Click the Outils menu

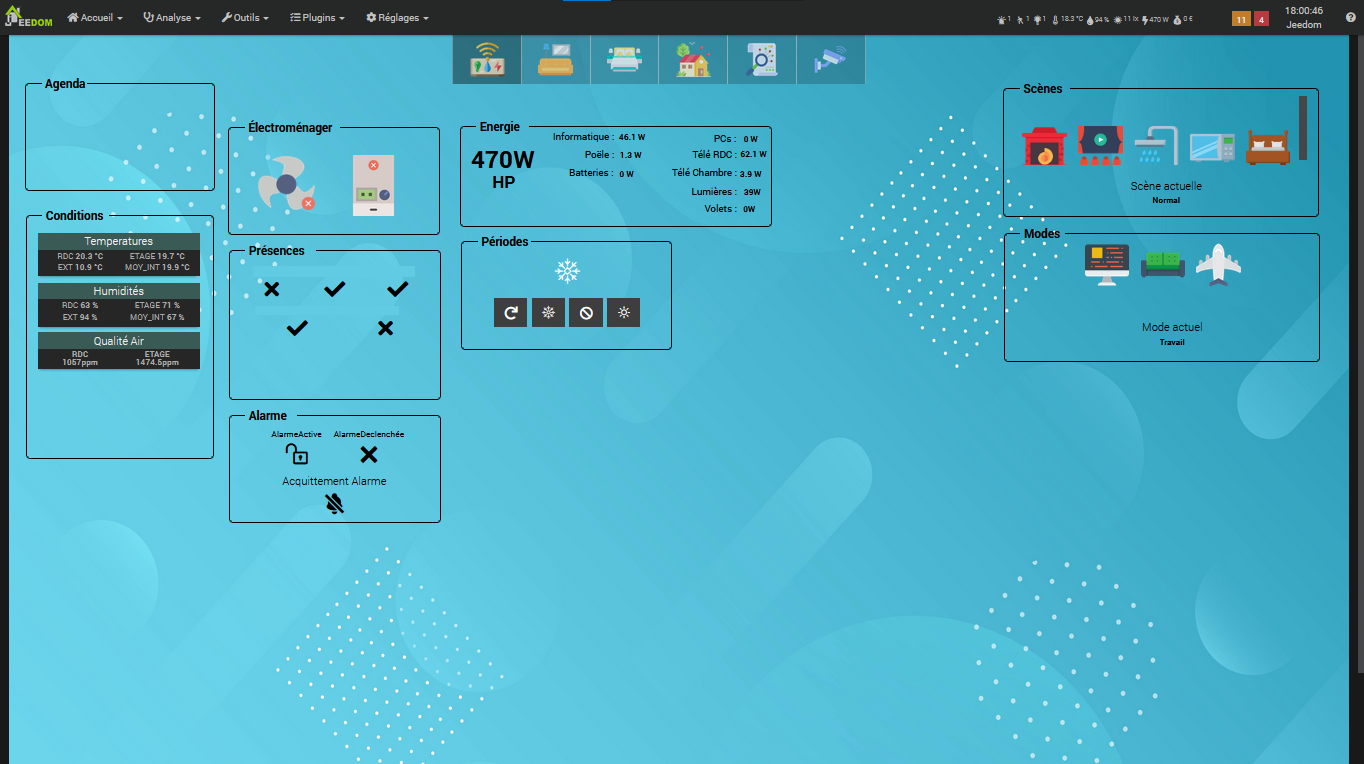pyautogui.click(x=244, y=18)
